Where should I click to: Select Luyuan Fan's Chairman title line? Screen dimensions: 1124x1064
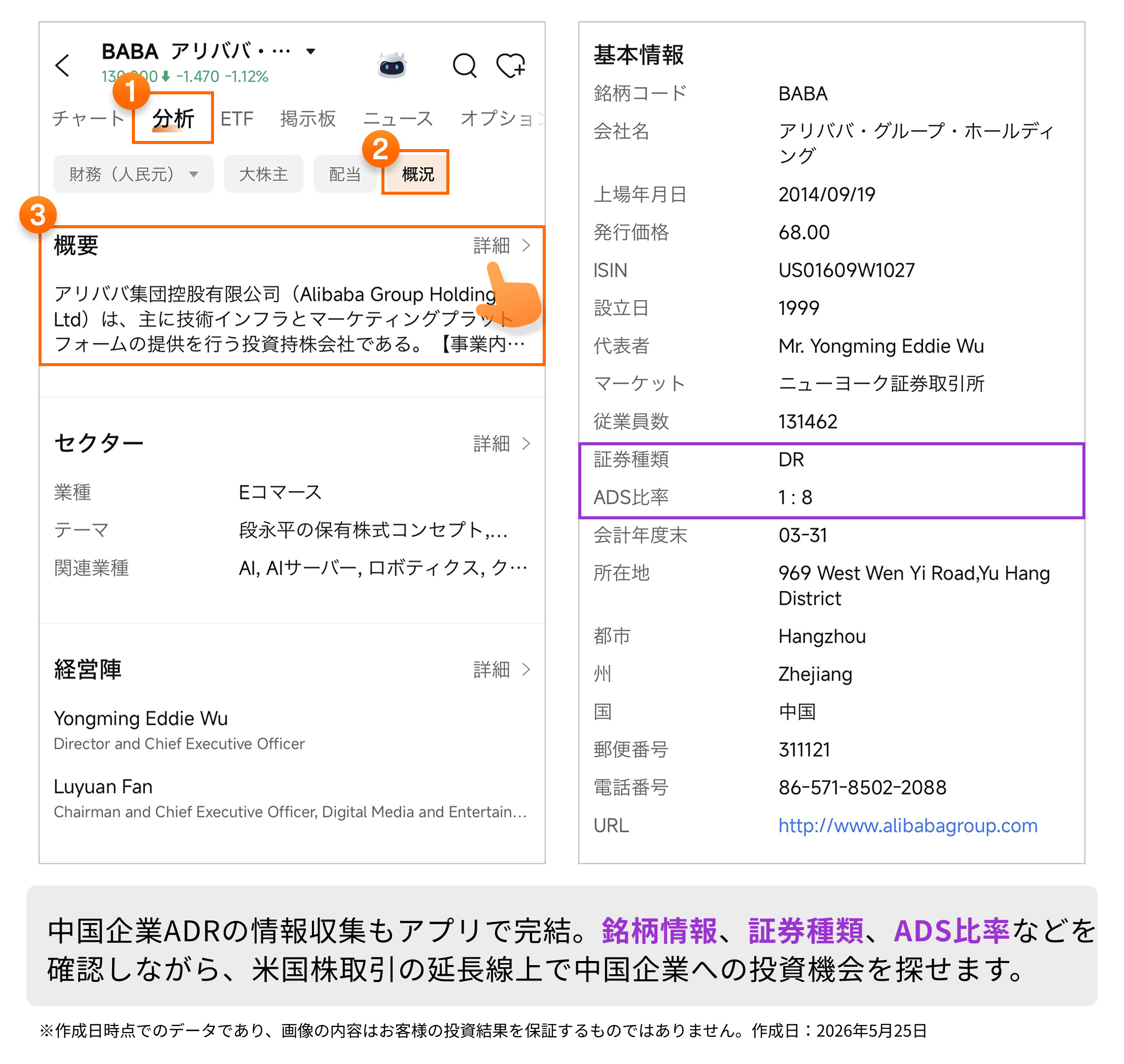coord(290,812)
